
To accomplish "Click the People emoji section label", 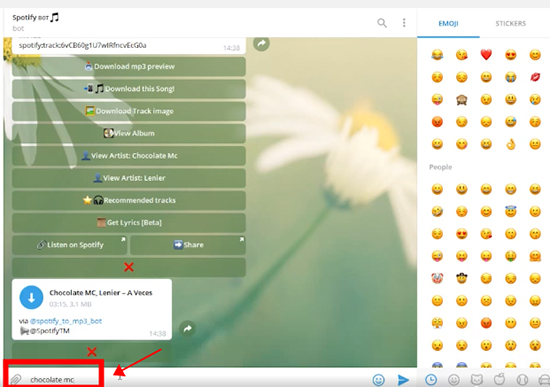I will click(x=441, y=167).
